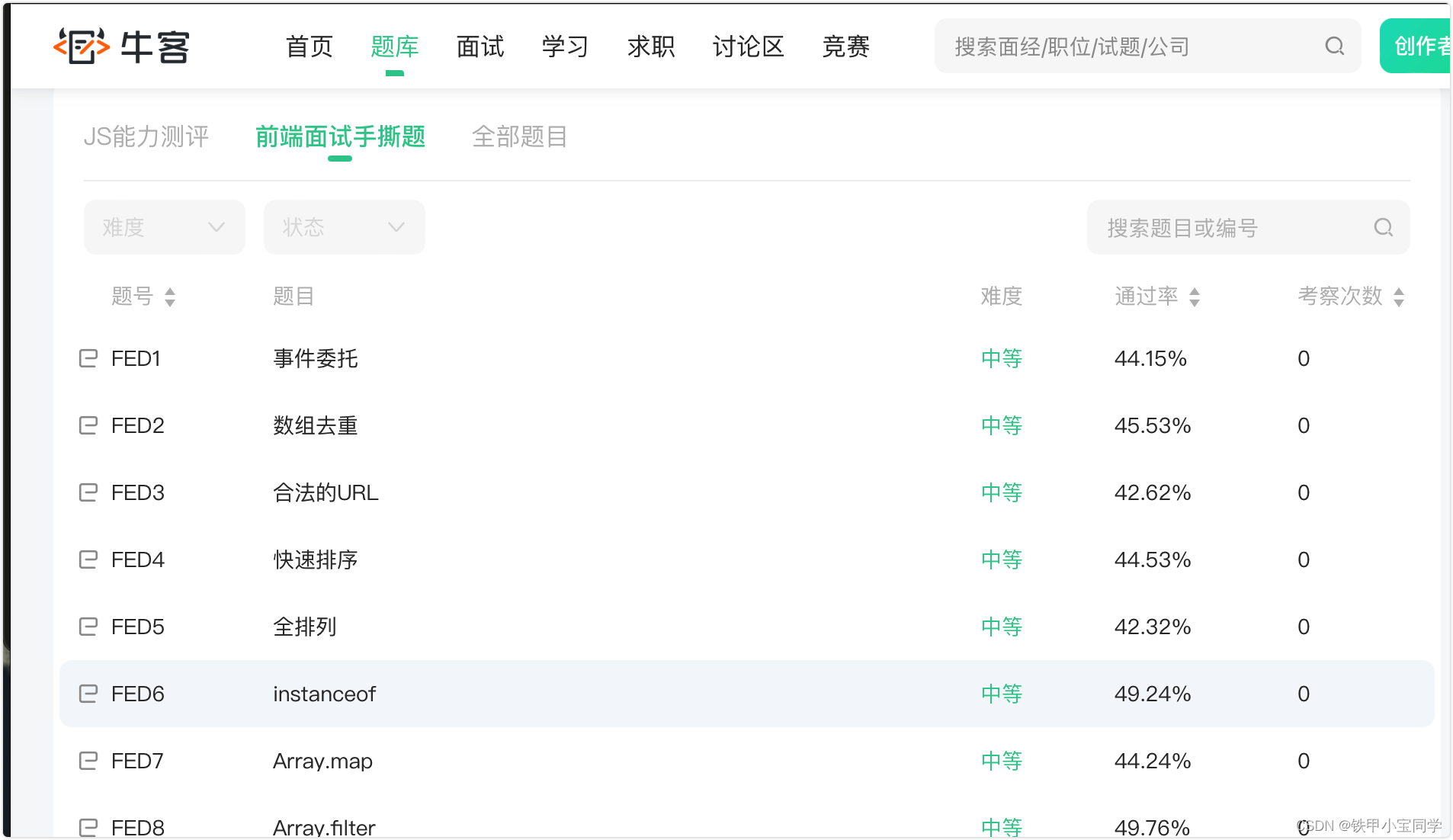Viewport: 1453px width, 840px height.
Task: Open problem instanceof
Action: click(324, 694)
